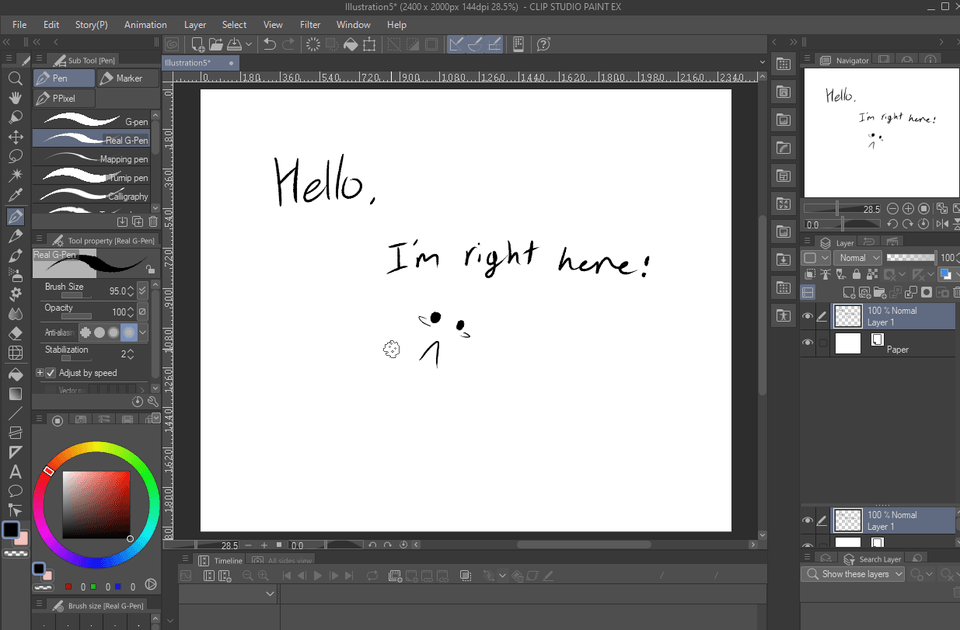The image size is (960, 630).
Task: Toggle Snap to Ruler in command bar
Action: click(x=457, y=44)
